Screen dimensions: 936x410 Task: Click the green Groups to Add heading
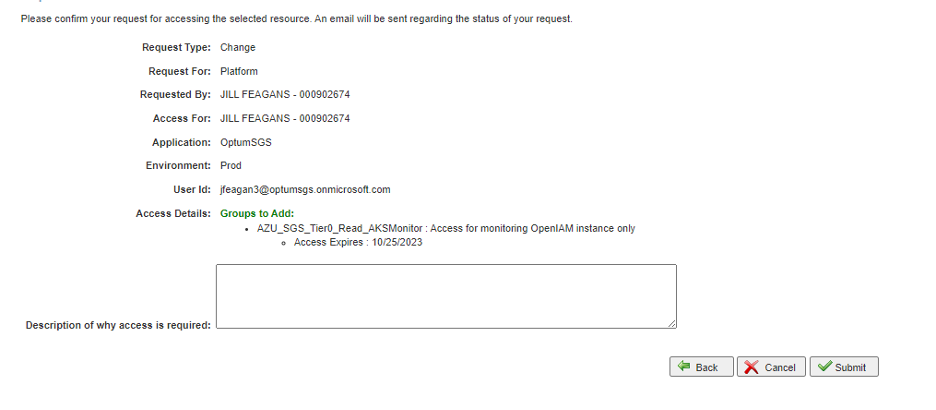(256, 213)
